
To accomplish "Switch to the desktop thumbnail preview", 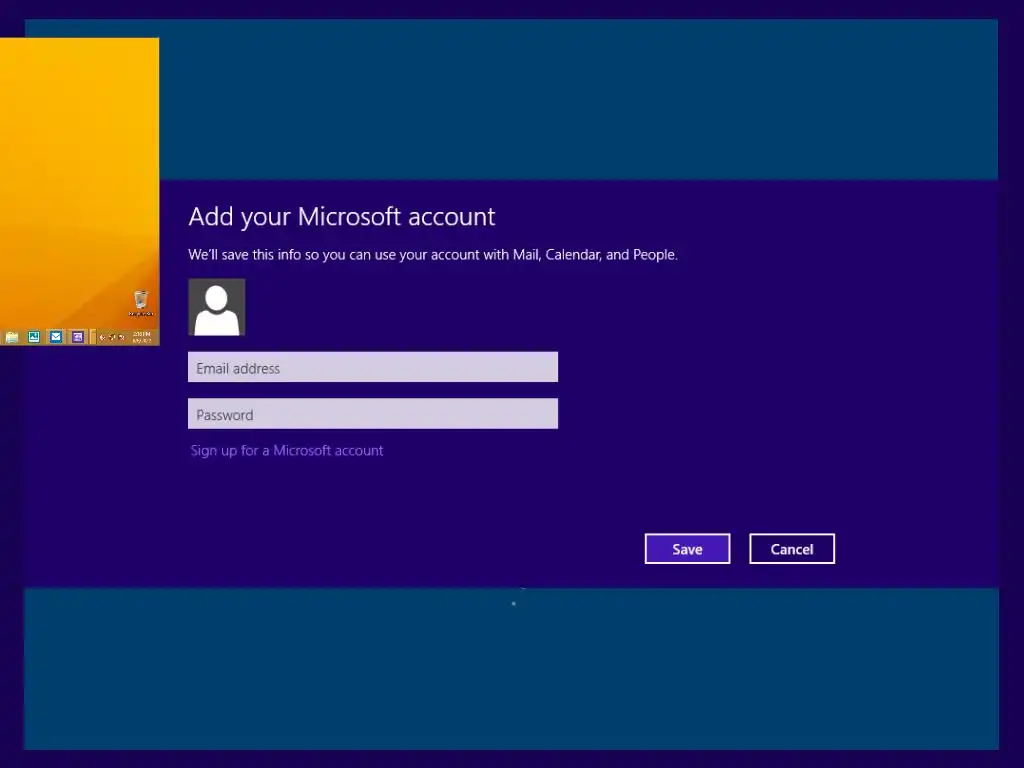I will [80, 191].
